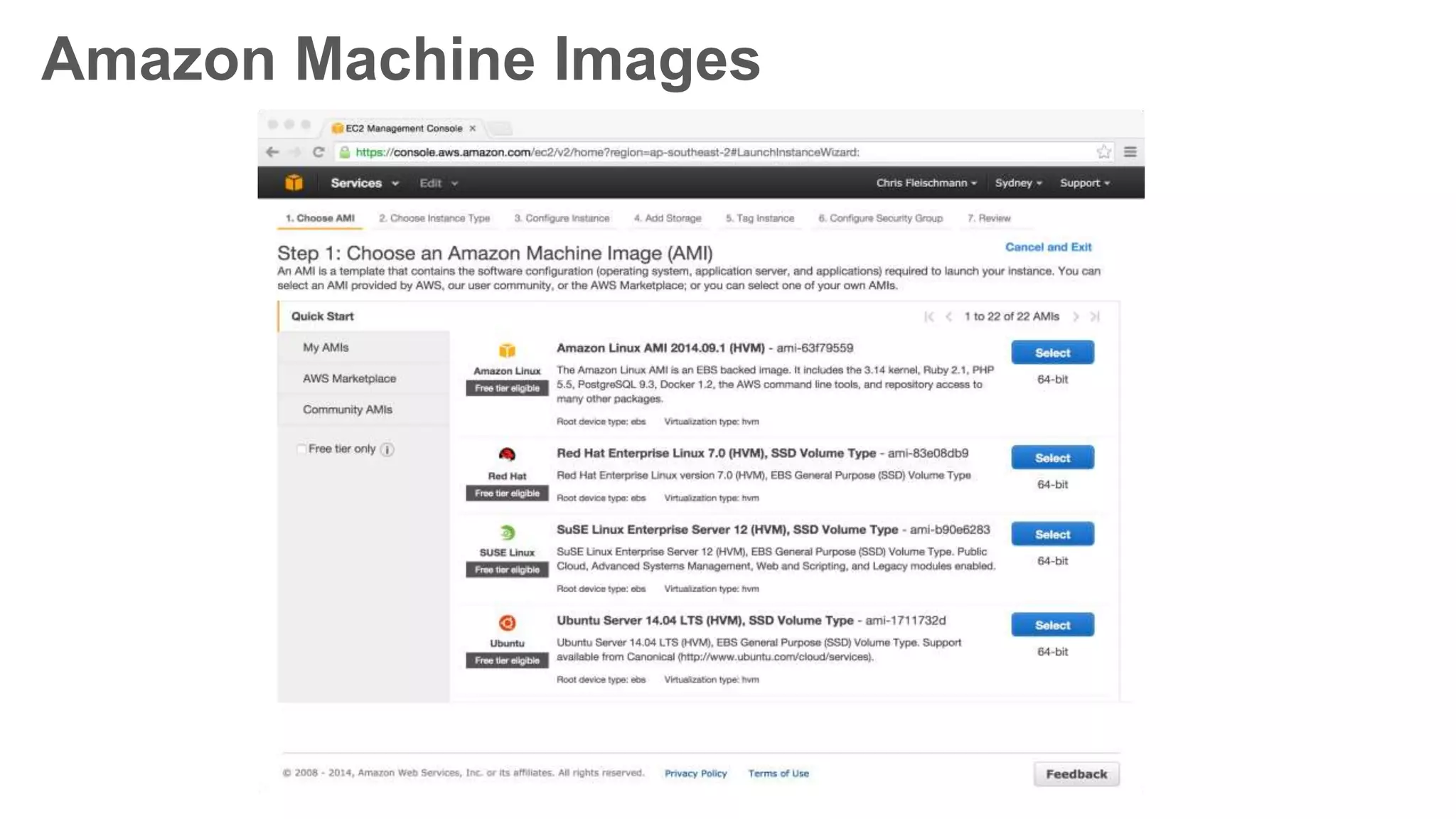Reload the page with refresh icon
Viewport: 1456px width, 819px height.
tap(318, 152)
